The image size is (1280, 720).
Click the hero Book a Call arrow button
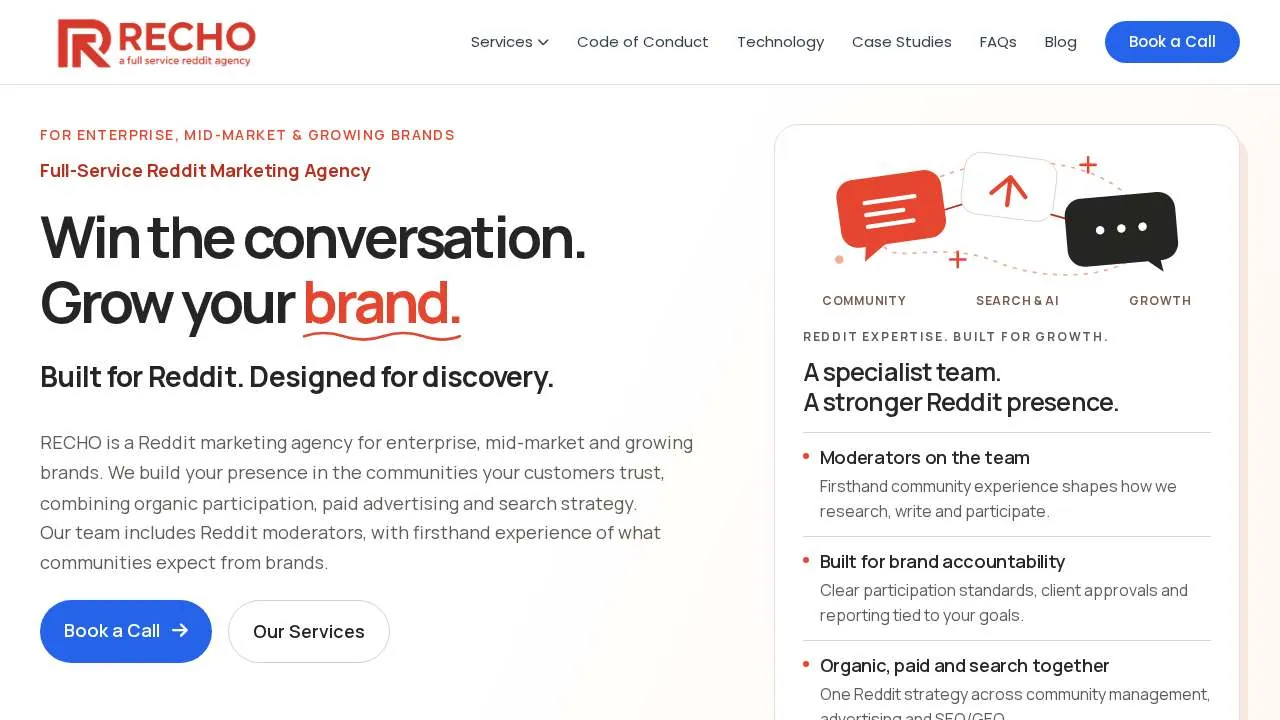(126, 631)
